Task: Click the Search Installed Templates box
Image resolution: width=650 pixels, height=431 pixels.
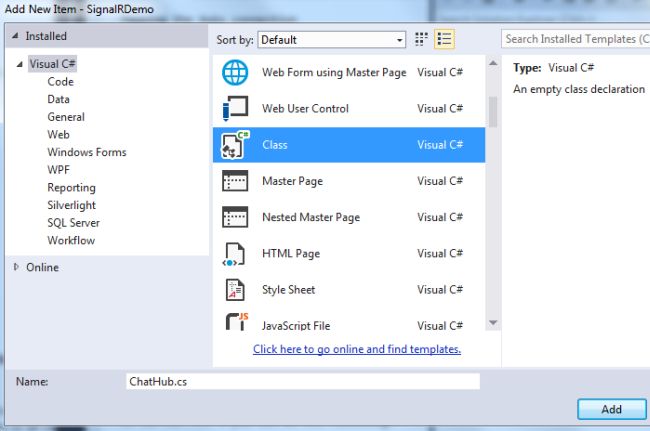Action: [575, 39]
